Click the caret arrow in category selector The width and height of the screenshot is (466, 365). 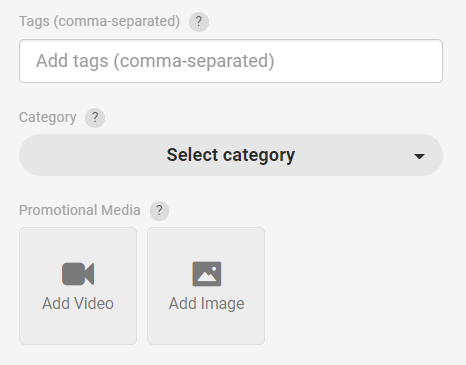tap(419, 156)
